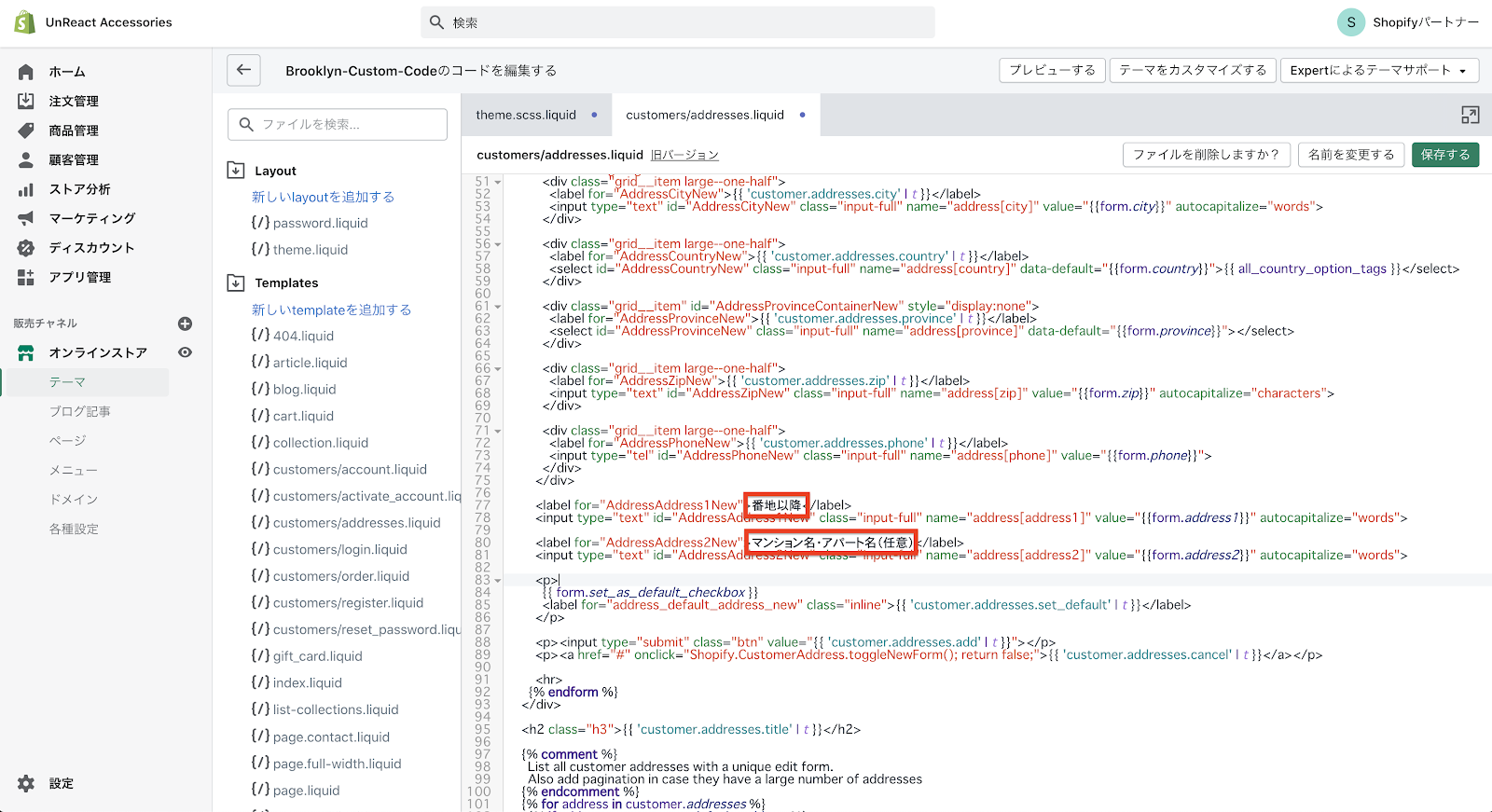Open the orders (注文管理) icon
This screenshot has height=812, width=1492.
[26, 101]
